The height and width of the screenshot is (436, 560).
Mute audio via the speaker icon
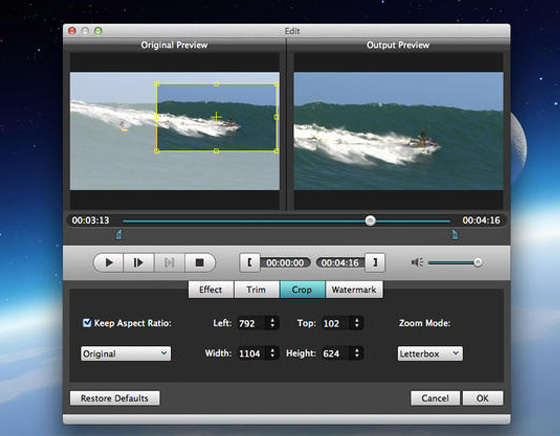click(417, 262)
